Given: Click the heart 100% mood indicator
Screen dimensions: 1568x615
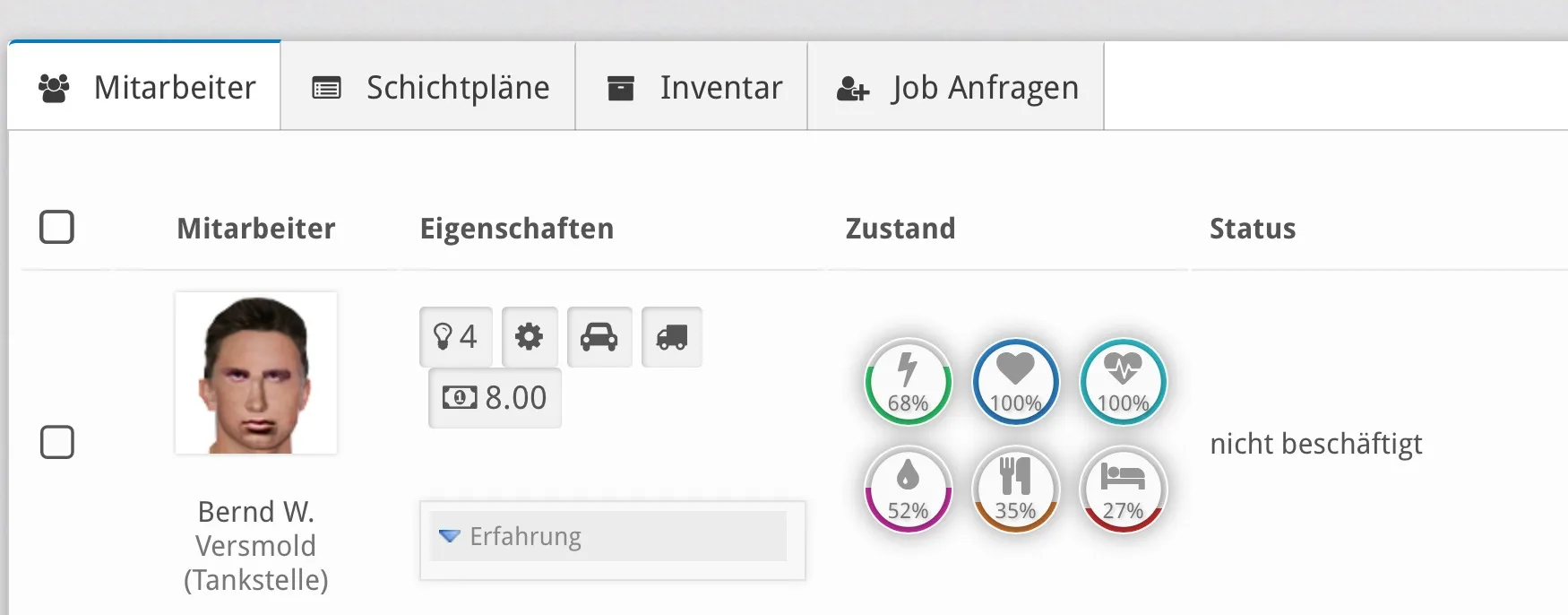Looking at the screenshot, I should coord(1015,382).
